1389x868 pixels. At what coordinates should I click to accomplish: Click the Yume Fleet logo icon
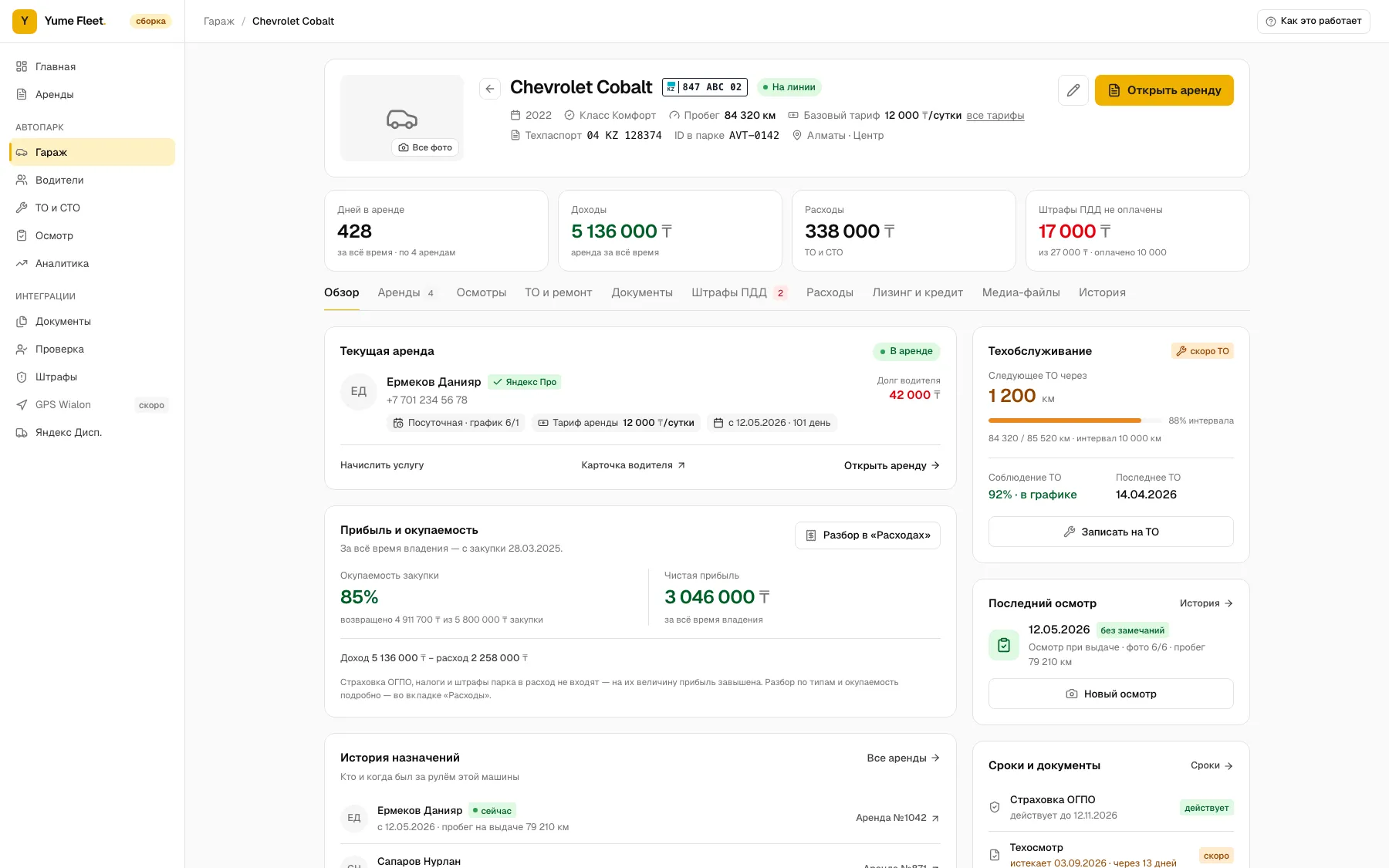pyautogui.click(x=25, y=22)
